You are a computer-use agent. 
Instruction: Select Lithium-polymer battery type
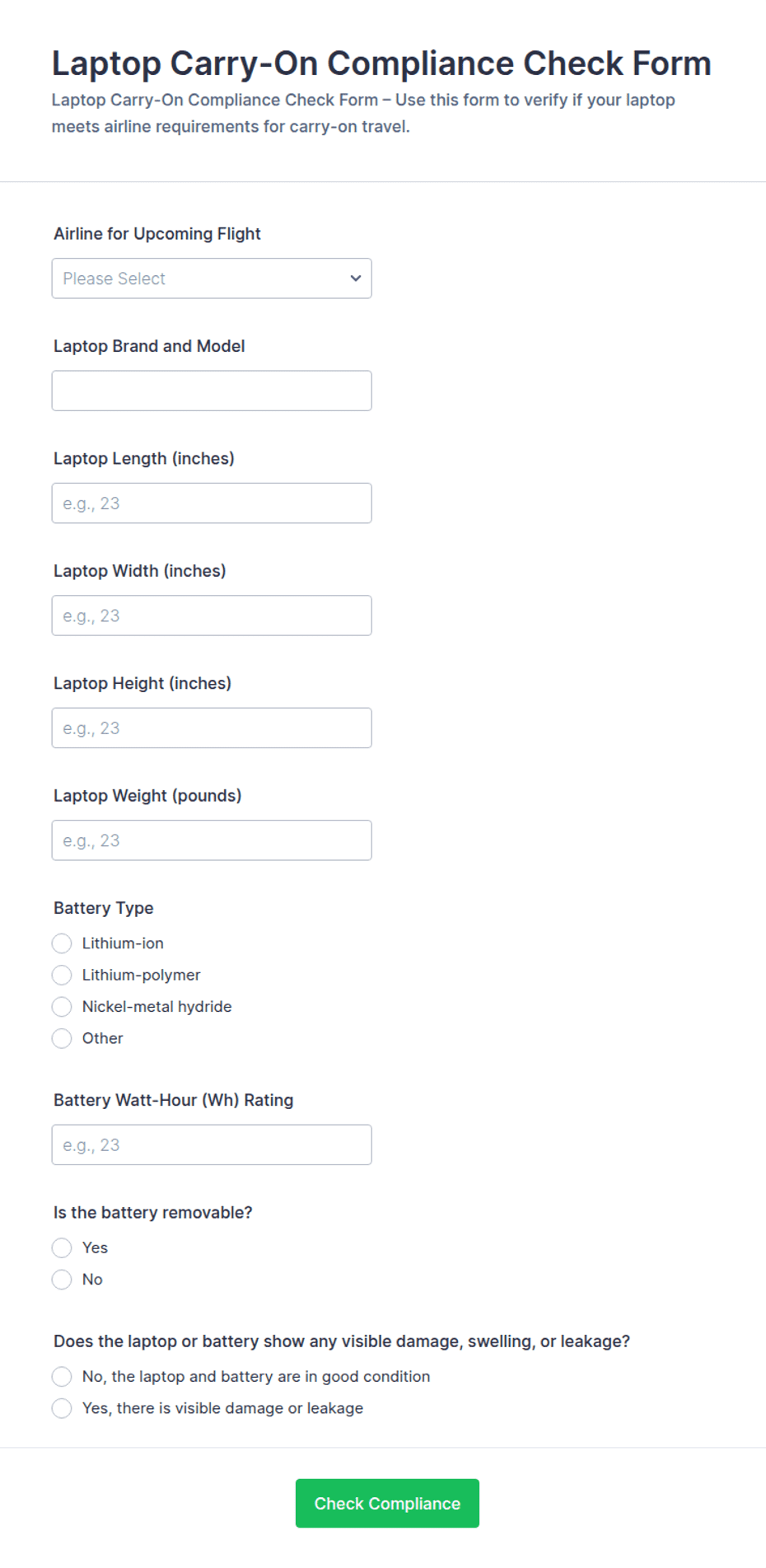pos(62,976)
